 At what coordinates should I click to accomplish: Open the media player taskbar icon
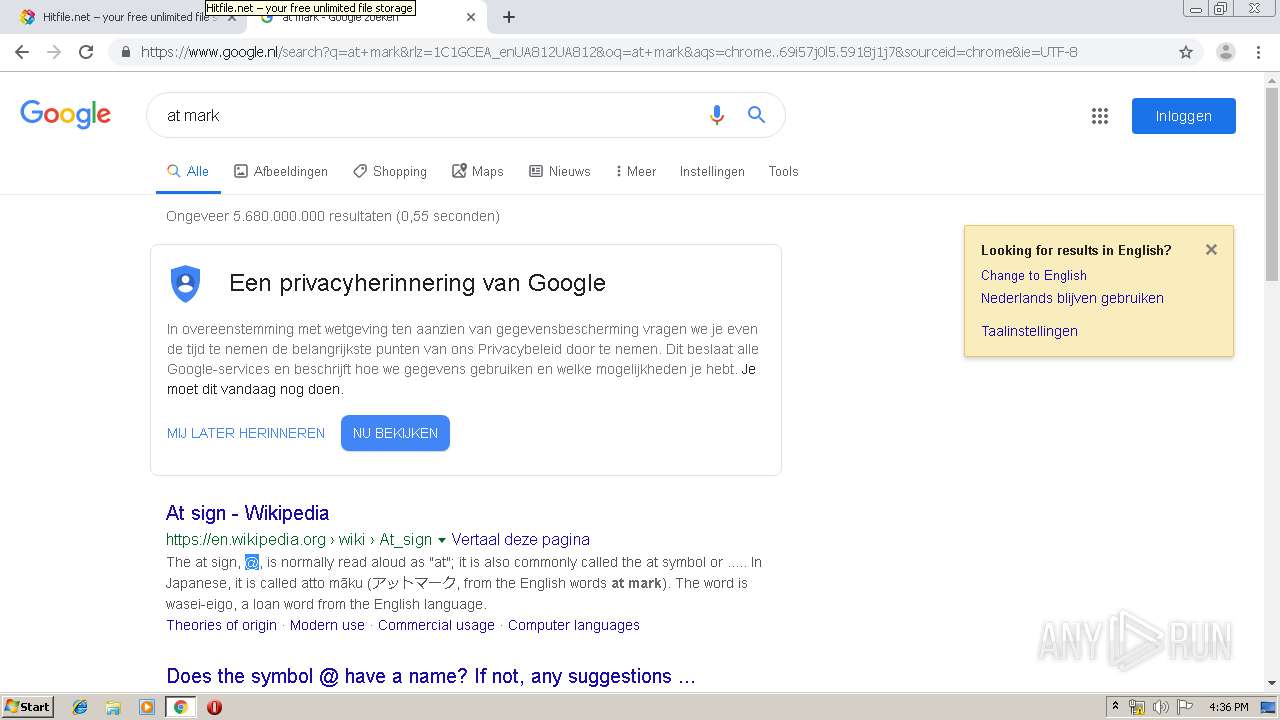(147, 707)
